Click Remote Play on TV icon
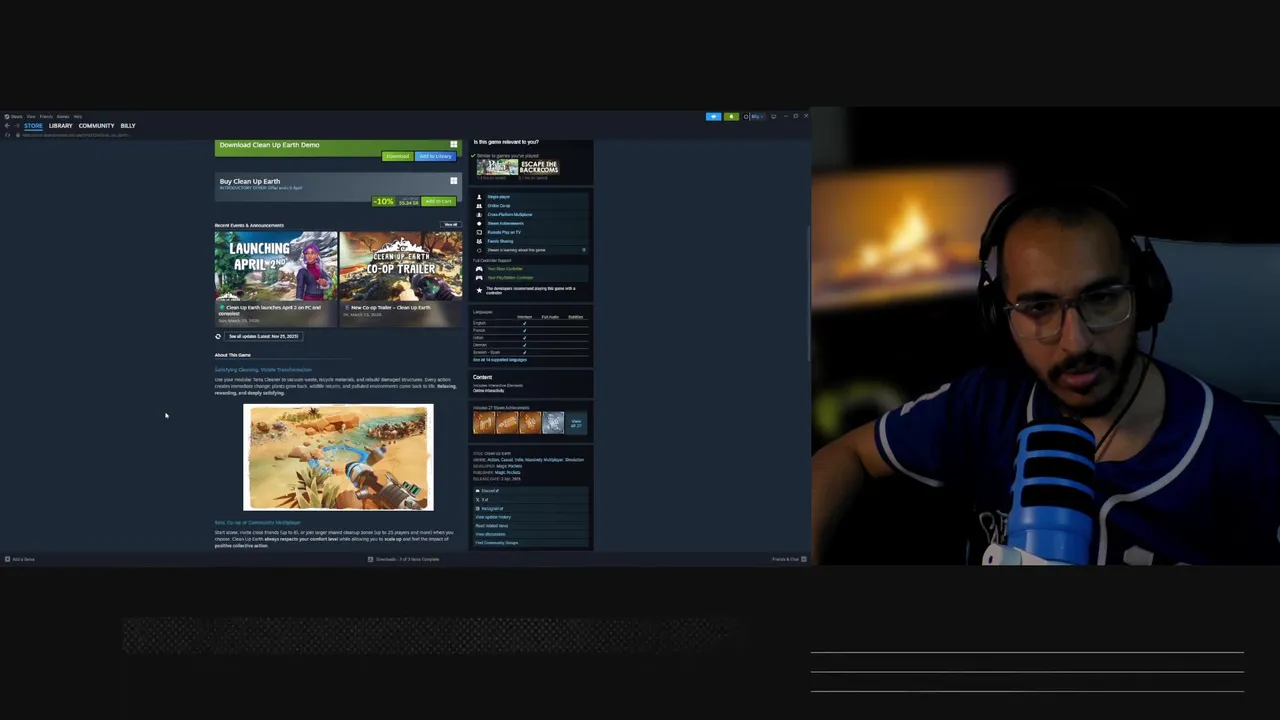Viewport: 1280px width, 720px height. coord(479,232)
